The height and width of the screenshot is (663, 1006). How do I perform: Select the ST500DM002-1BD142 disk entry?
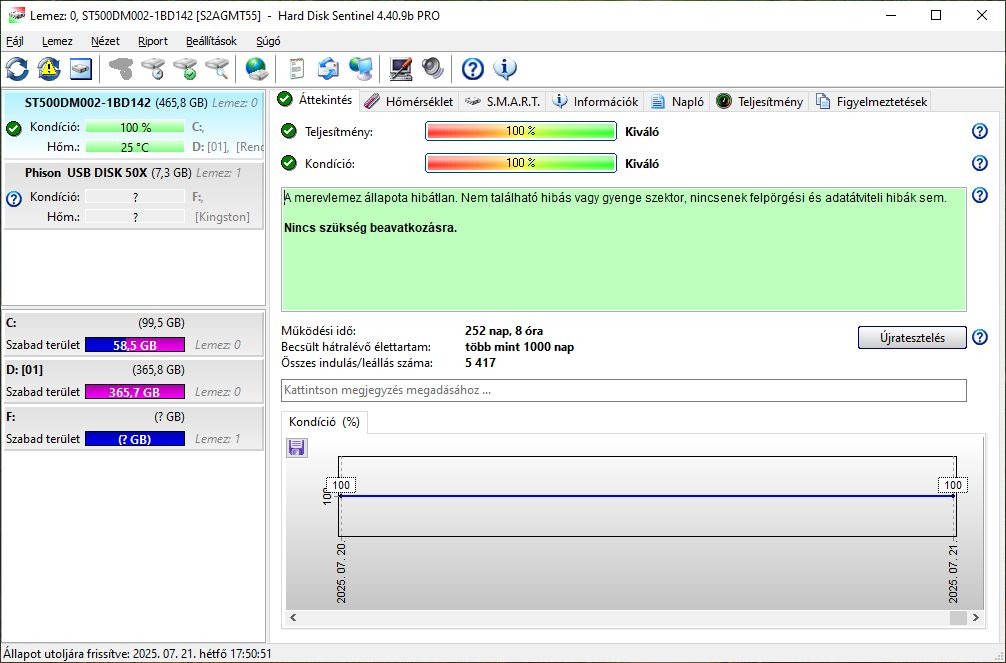tap(133, 125)
